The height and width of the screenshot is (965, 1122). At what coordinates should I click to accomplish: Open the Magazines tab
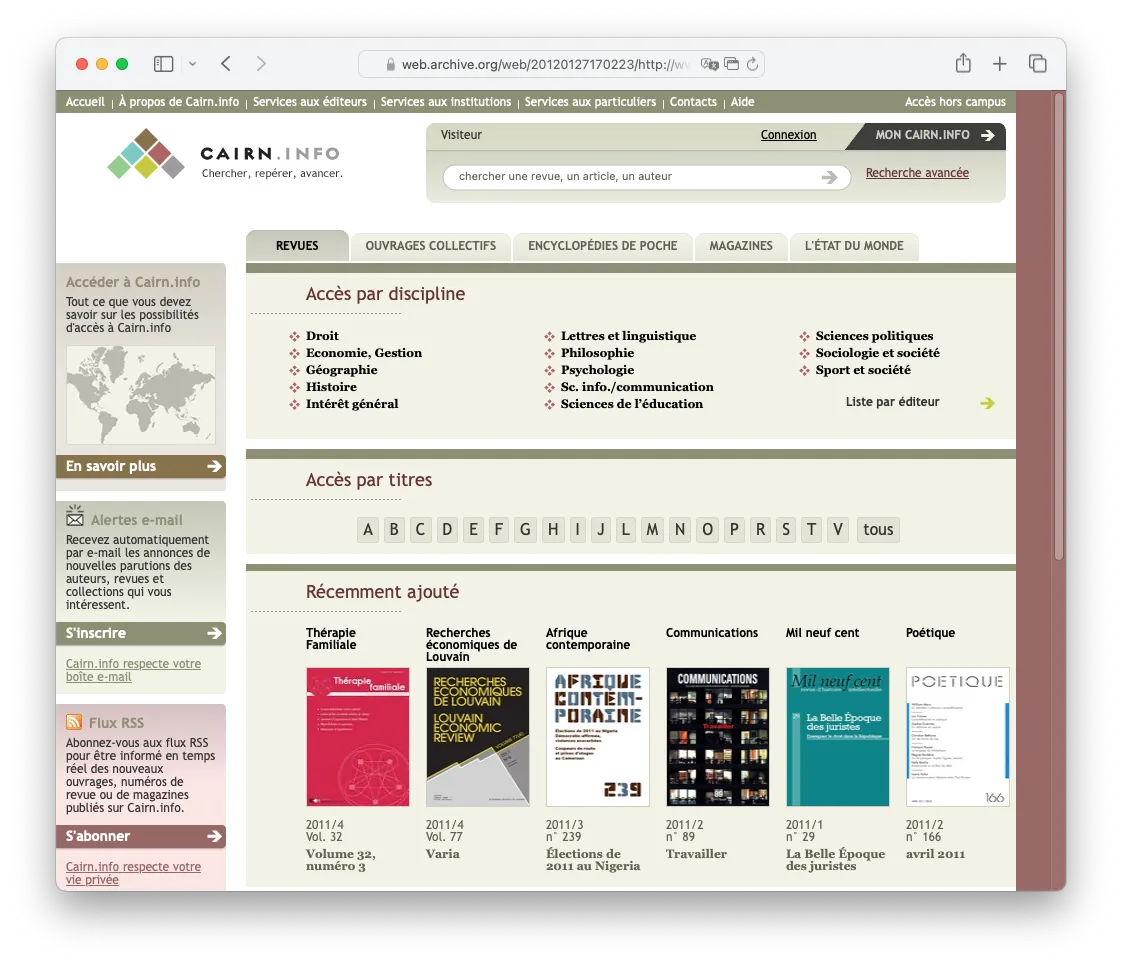(740, 246)
